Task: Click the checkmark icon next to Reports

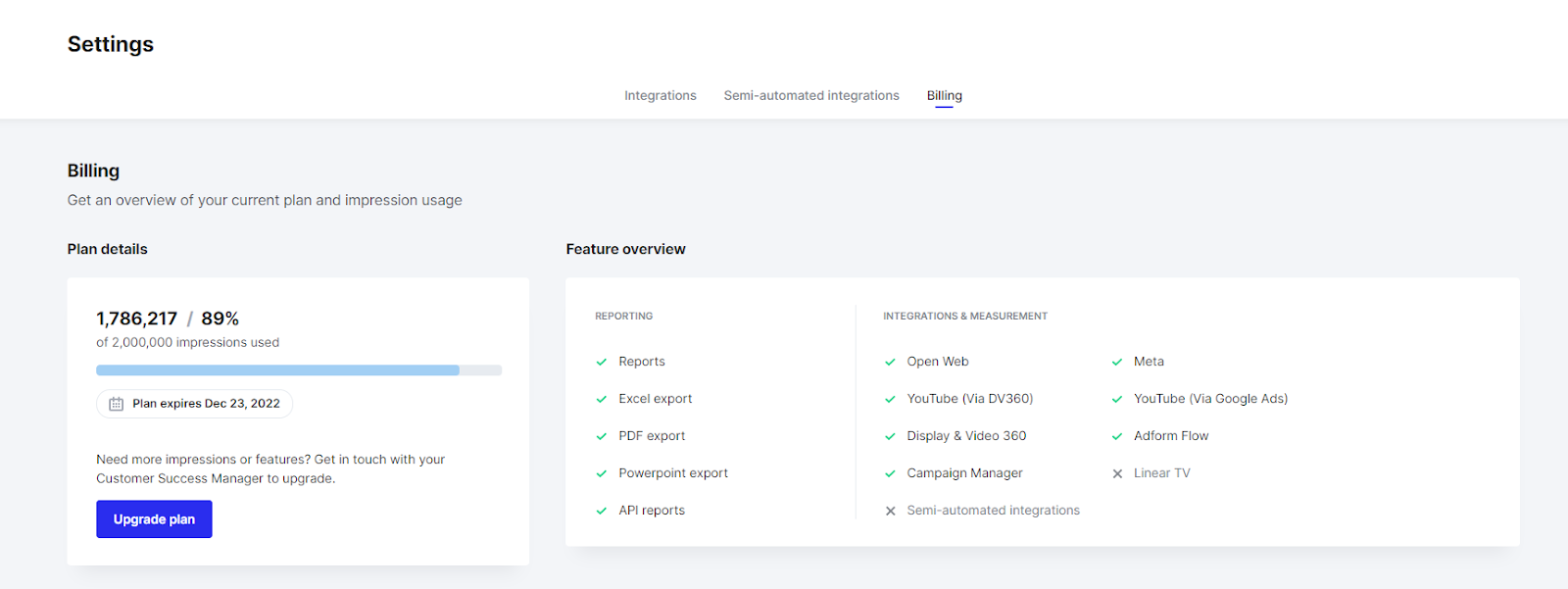Action: pyautogui.click(x=602, y=362)
